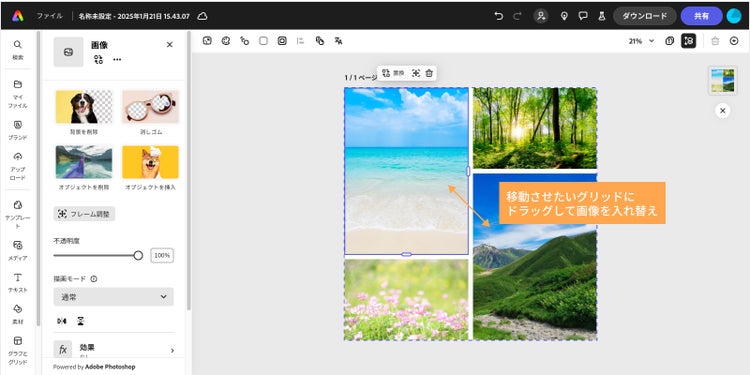Viewport: 750px width, 375px height.
Task: Click the 不透明度 opacity slider handle
Action: coord(138,255)
